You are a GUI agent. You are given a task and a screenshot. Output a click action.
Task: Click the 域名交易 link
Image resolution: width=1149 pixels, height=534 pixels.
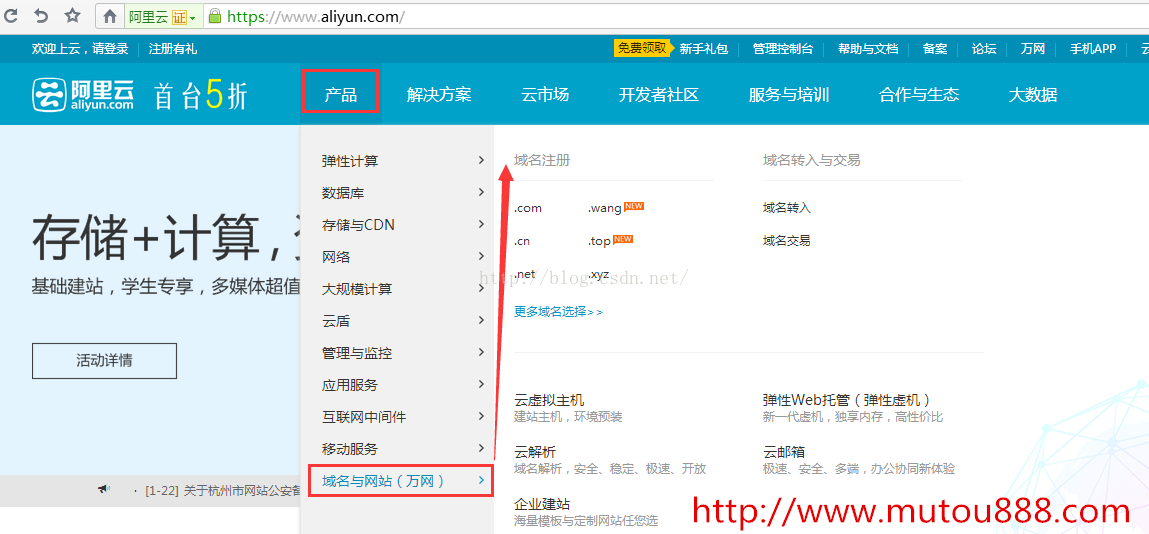(x=787, y=241)
